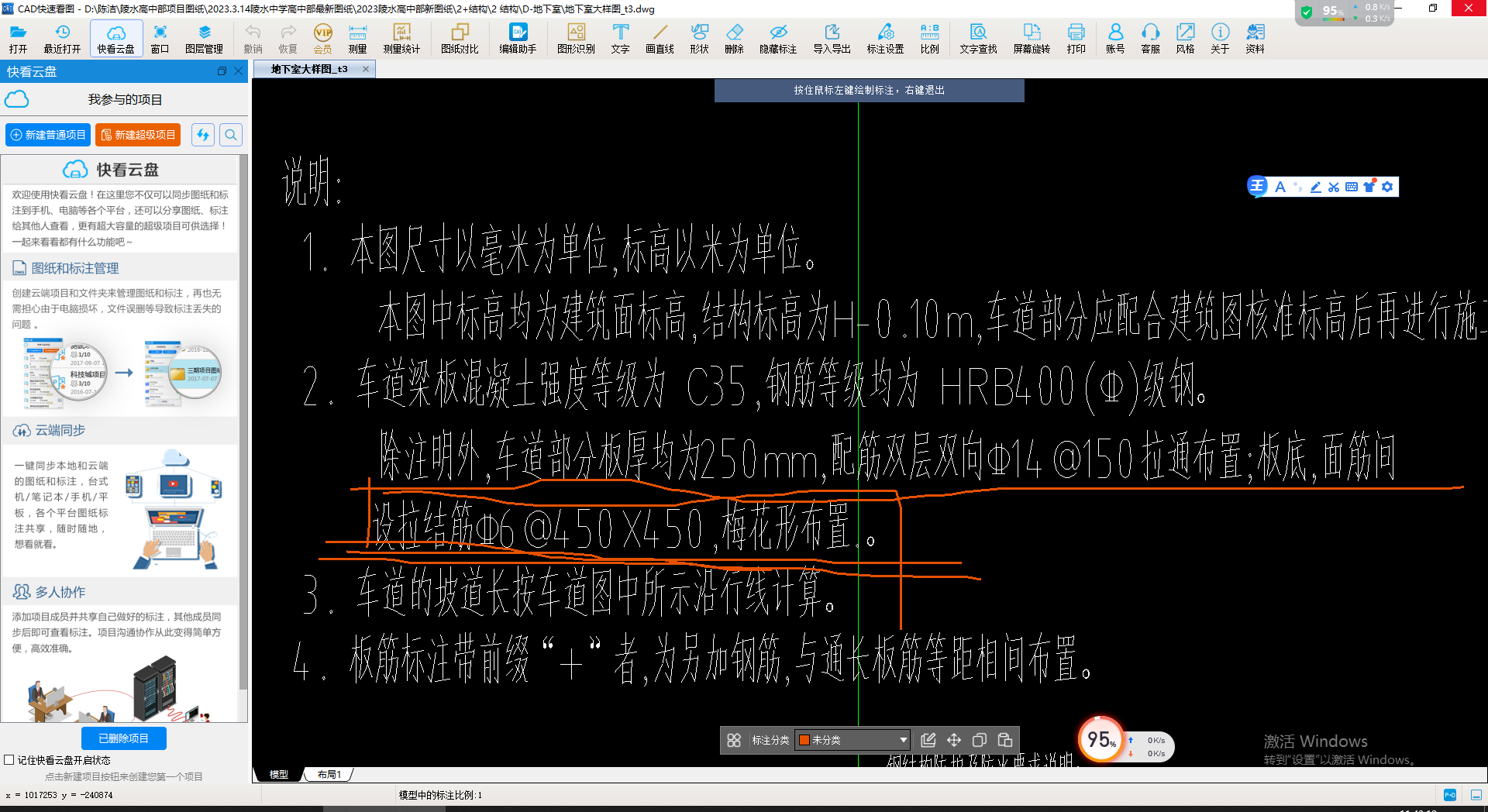Start 图形识别 shape recognition
Screen dimensions: 1488x812
576,38
